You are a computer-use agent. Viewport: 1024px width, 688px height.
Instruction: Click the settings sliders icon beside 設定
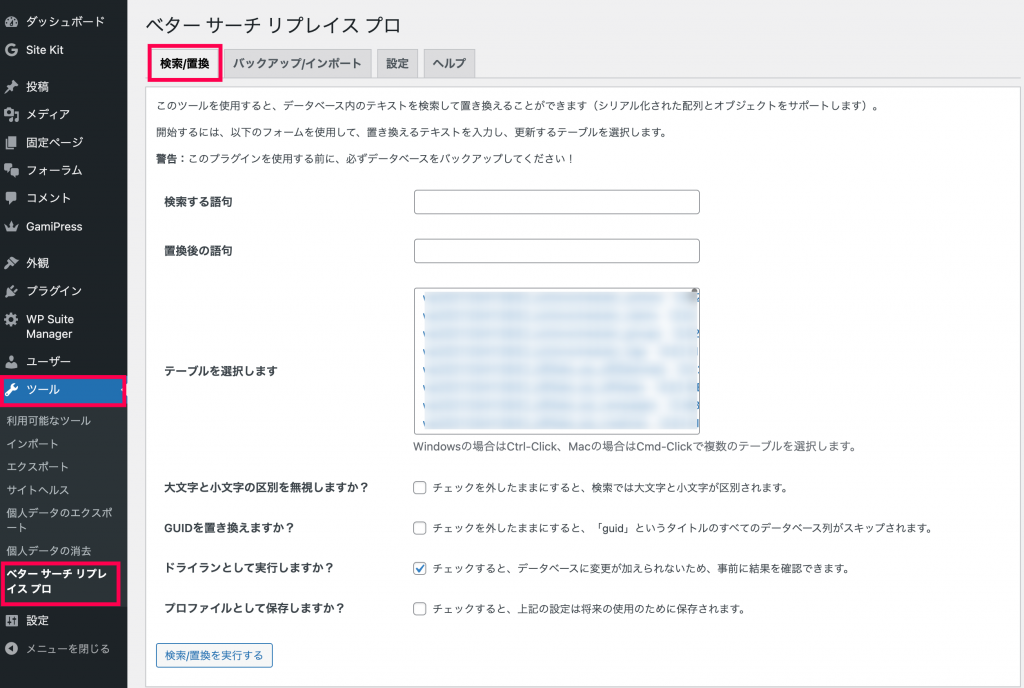(11, 621)
